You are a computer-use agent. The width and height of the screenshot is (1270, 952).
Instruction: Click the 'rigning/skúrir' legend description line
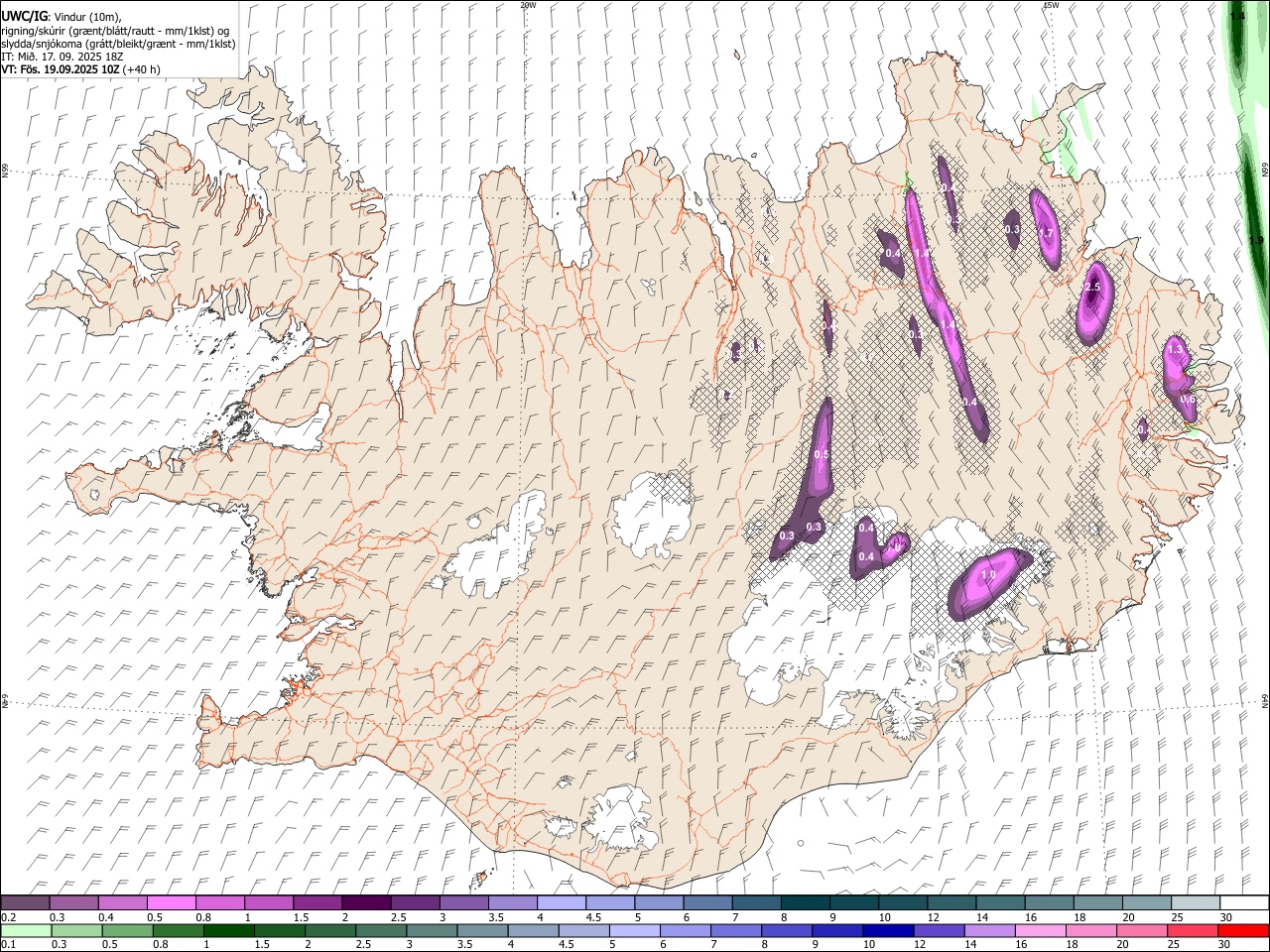click(116, 31)
